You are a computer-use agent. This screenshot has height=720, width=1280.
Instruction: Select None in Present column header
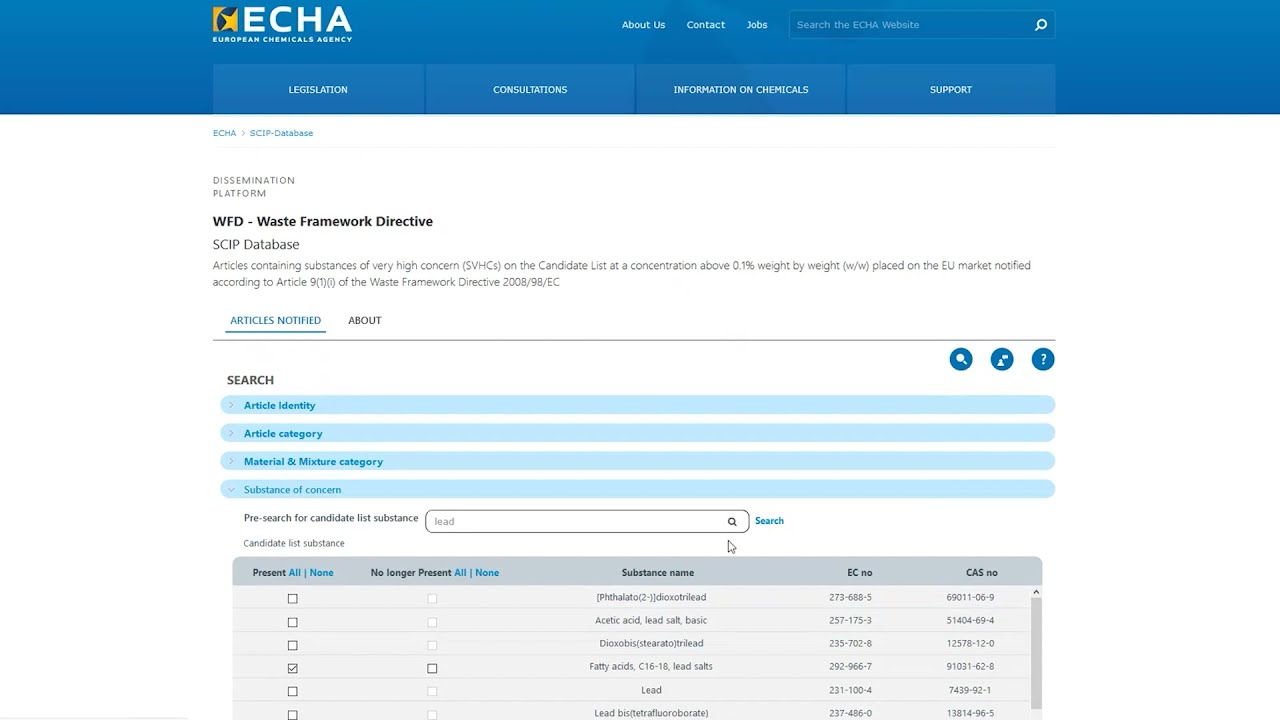point(322,573)
